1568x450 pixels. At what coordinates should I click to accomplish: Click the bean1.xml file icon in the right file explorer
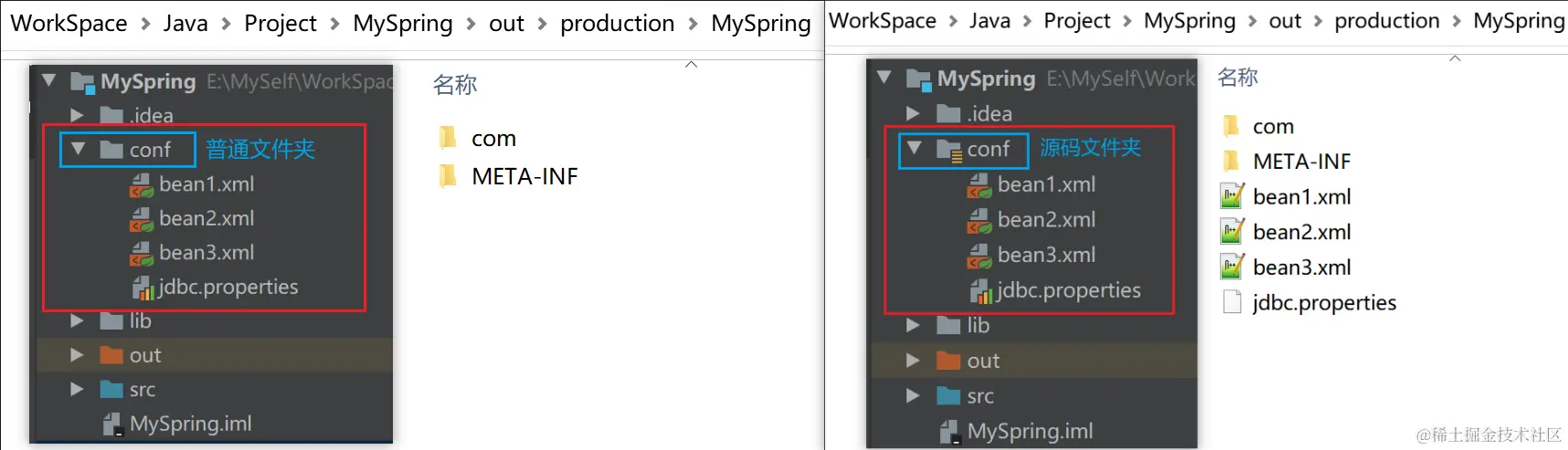coord(1232,196)
